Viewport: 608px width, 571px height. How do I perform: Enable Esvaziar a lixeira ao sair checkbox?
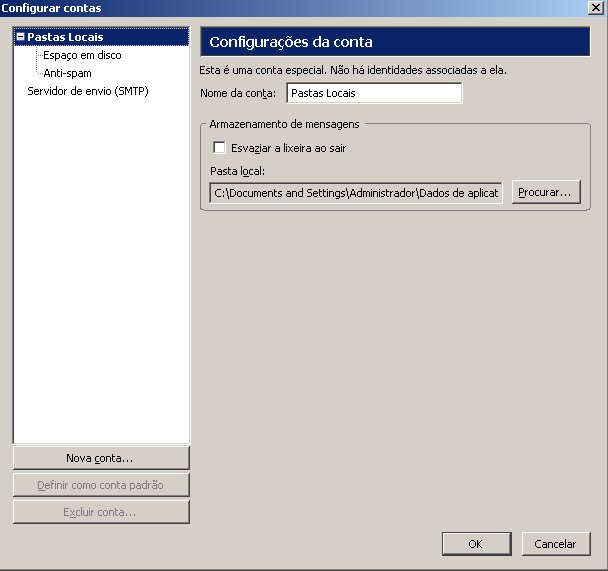pyautogui.click(x=220, y=148)
